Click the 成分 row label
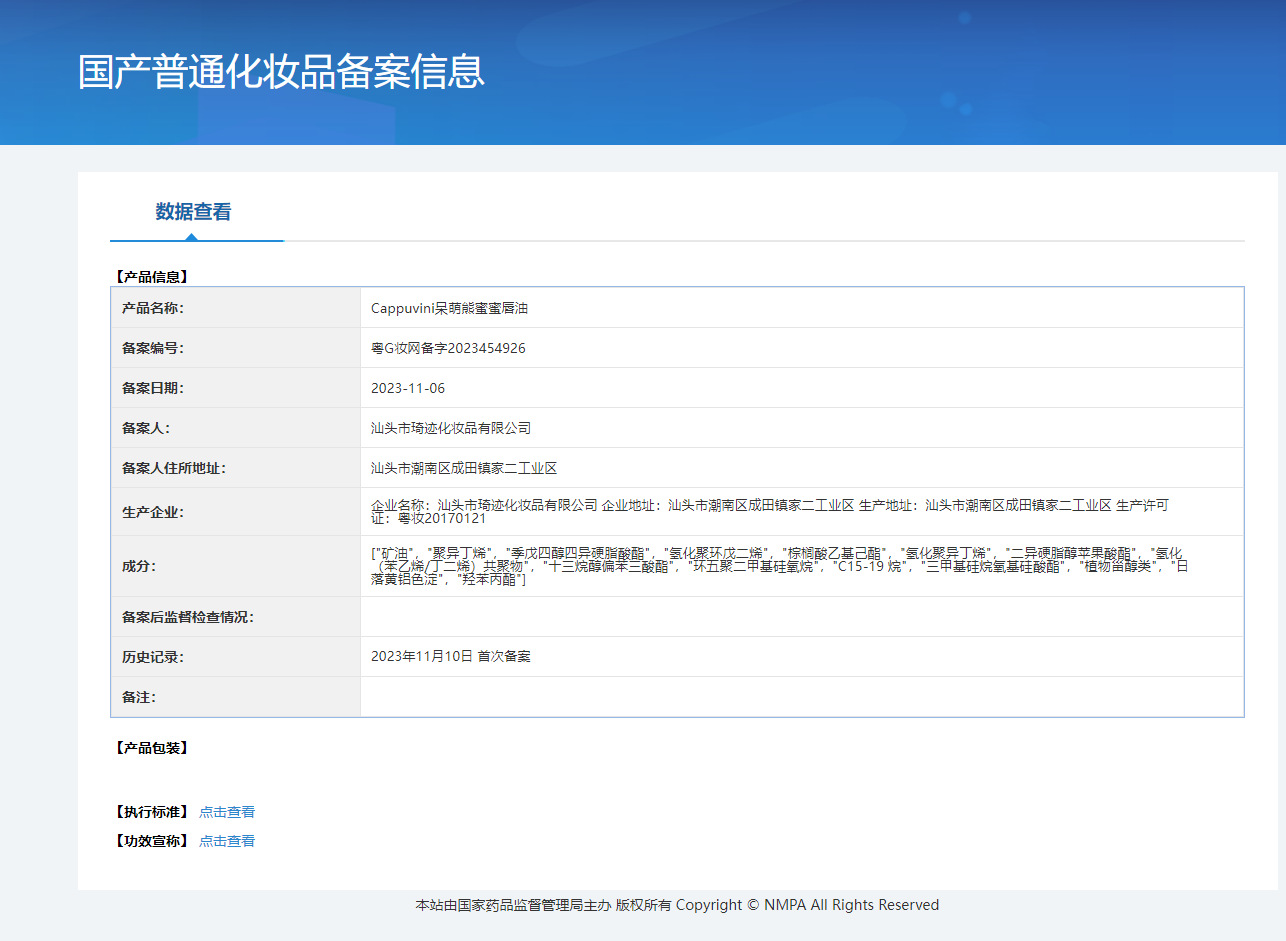The height and width of the screenshot is (941, 1286). tap(139, 566)
